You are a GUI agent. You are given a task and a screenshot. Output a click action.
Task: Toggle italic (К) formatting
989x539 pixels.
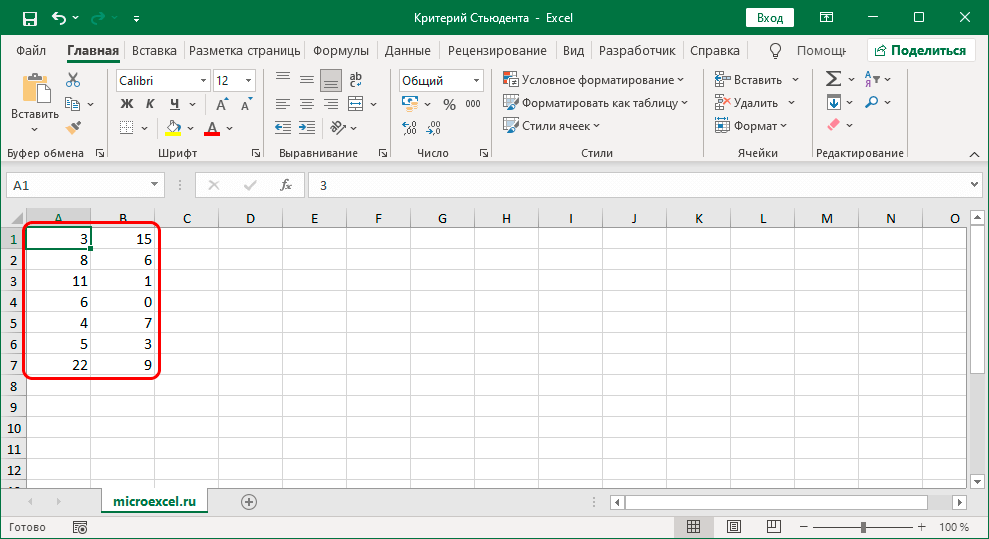150,104
